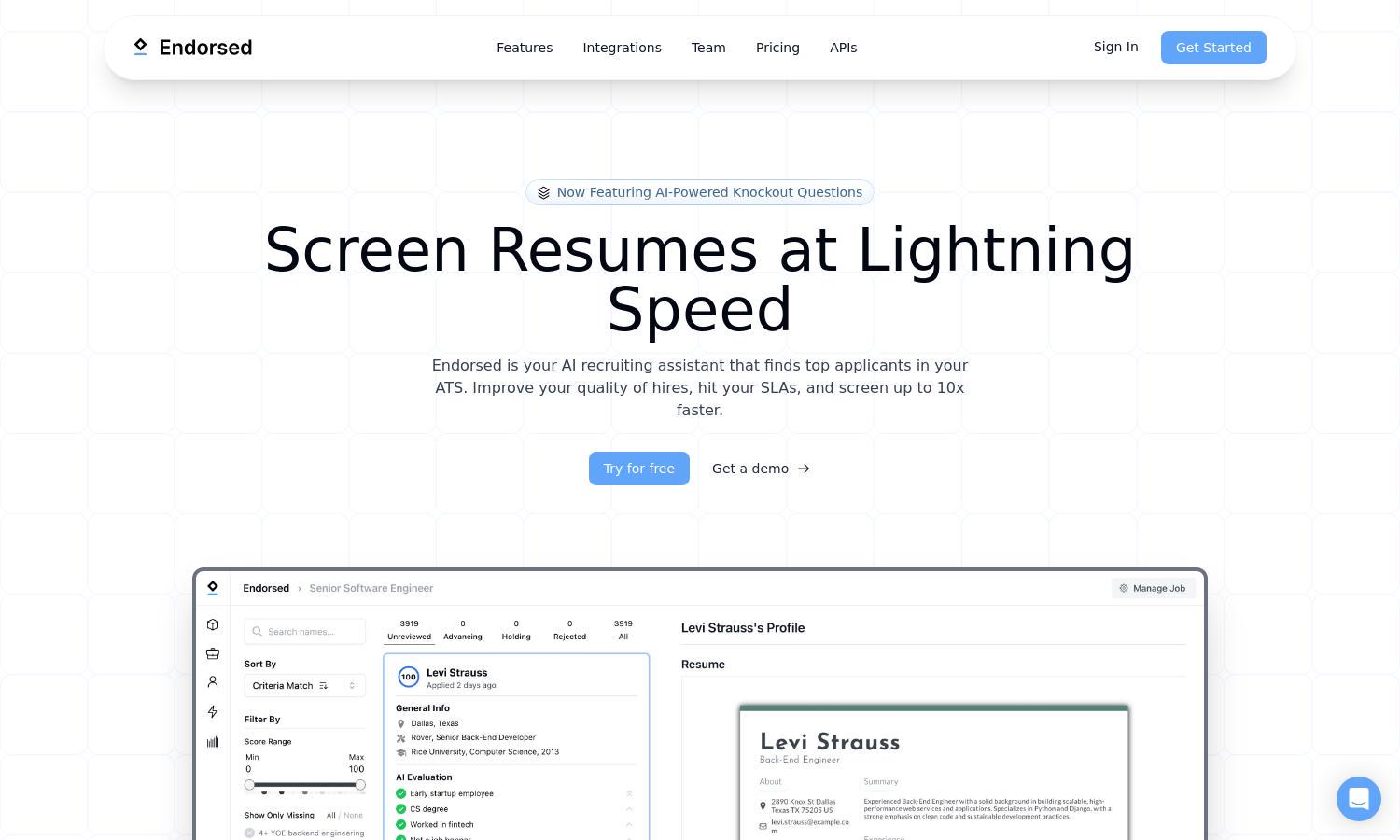Switch to the Advancing tab
This screenshot has height=840, width=1400.
(463, 630)
